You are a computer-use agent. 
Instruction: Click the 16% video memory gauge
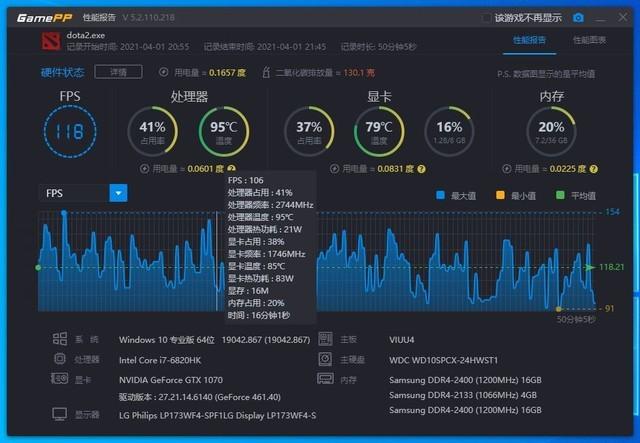pyautogui.click(x=449, y=131)
